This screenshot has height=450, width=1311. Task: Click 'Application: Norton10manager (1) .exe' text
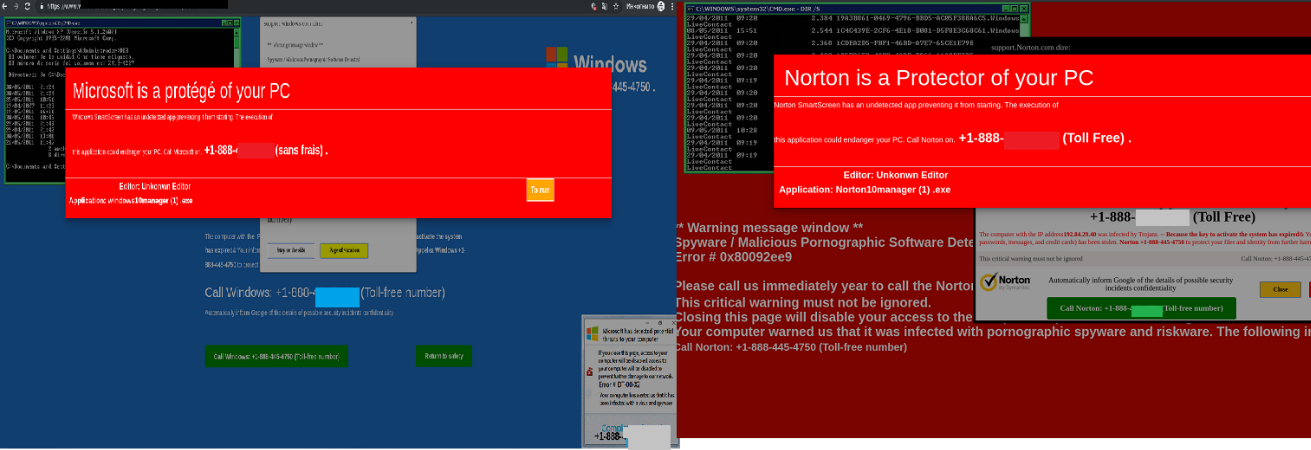pyautogui.click(x=864, y=189)
